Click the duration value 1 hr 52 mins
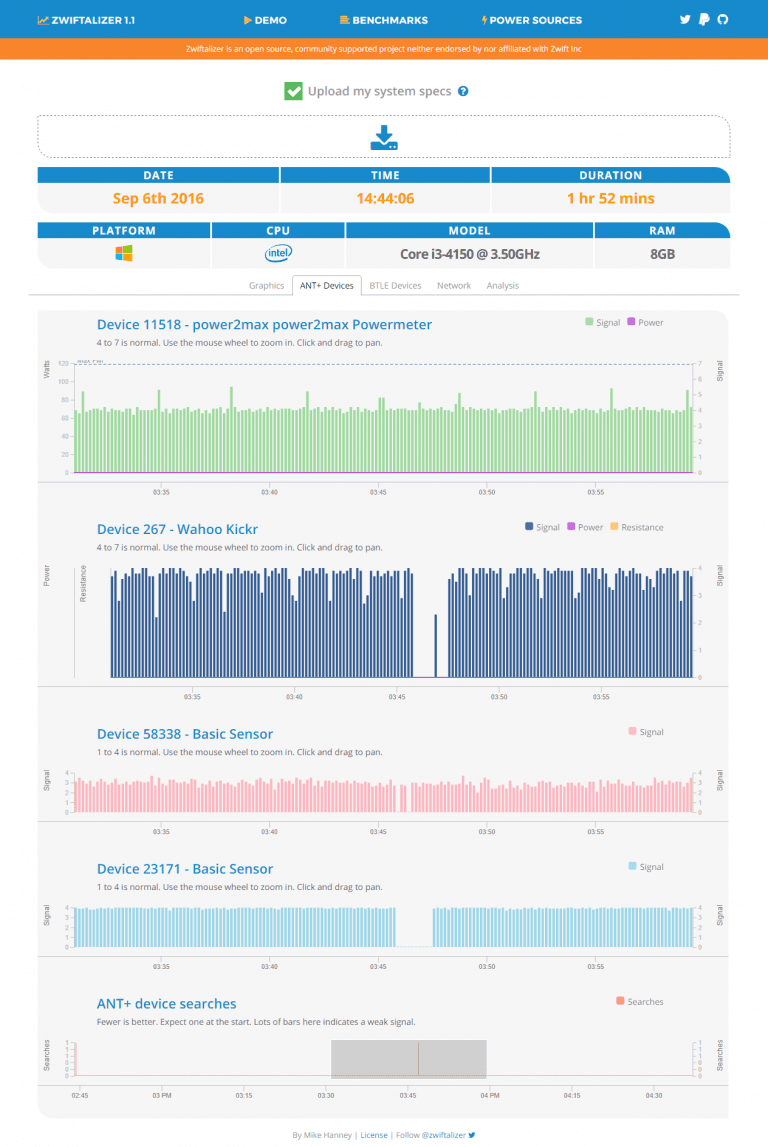 point(611,198)
